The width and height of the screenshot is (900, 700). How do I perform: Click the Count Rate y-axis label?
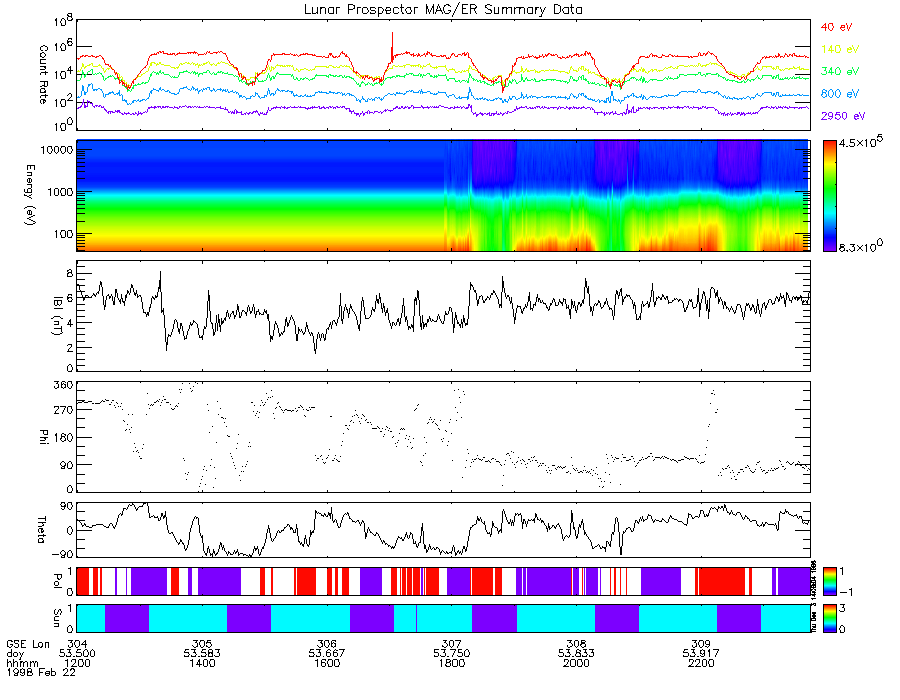43,75
